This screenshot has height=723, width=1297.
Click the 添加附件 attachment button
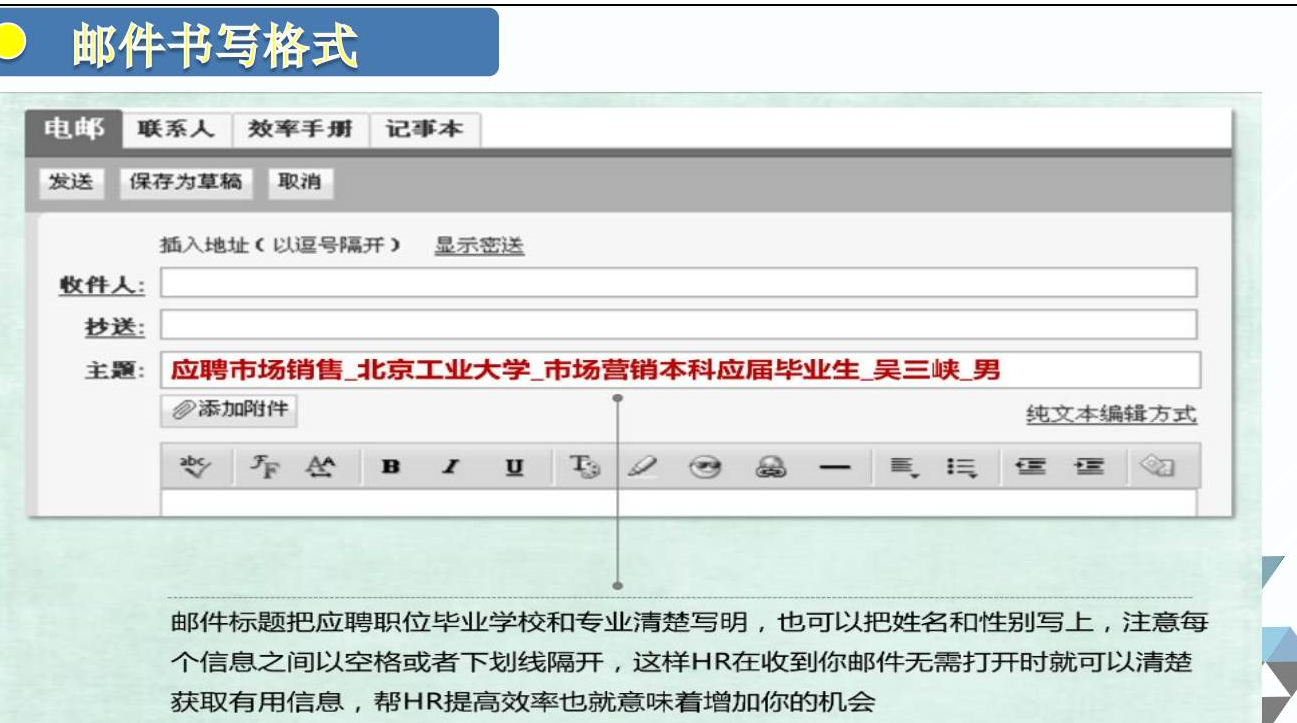pyautogui.click(x=229, y=410)
